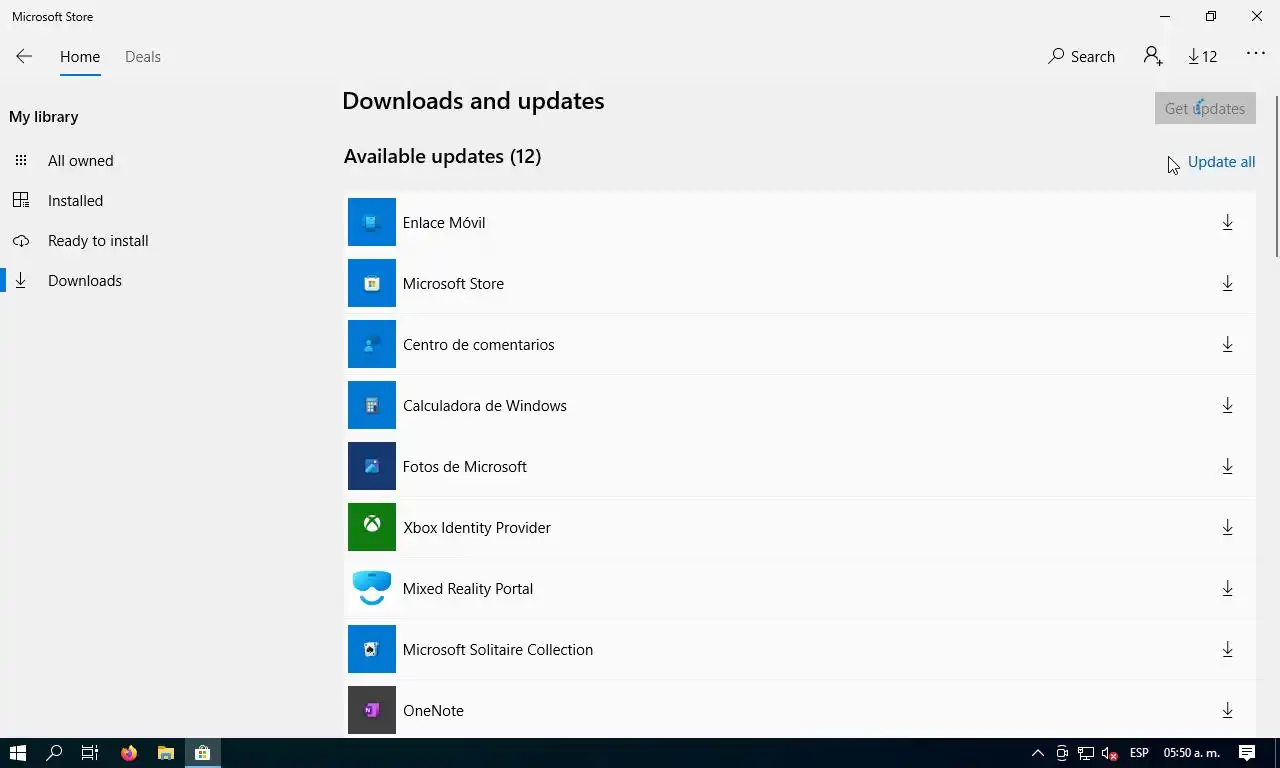
Task: Open the Xbox Identity Provider app name
Action: (x=476, y=527)
